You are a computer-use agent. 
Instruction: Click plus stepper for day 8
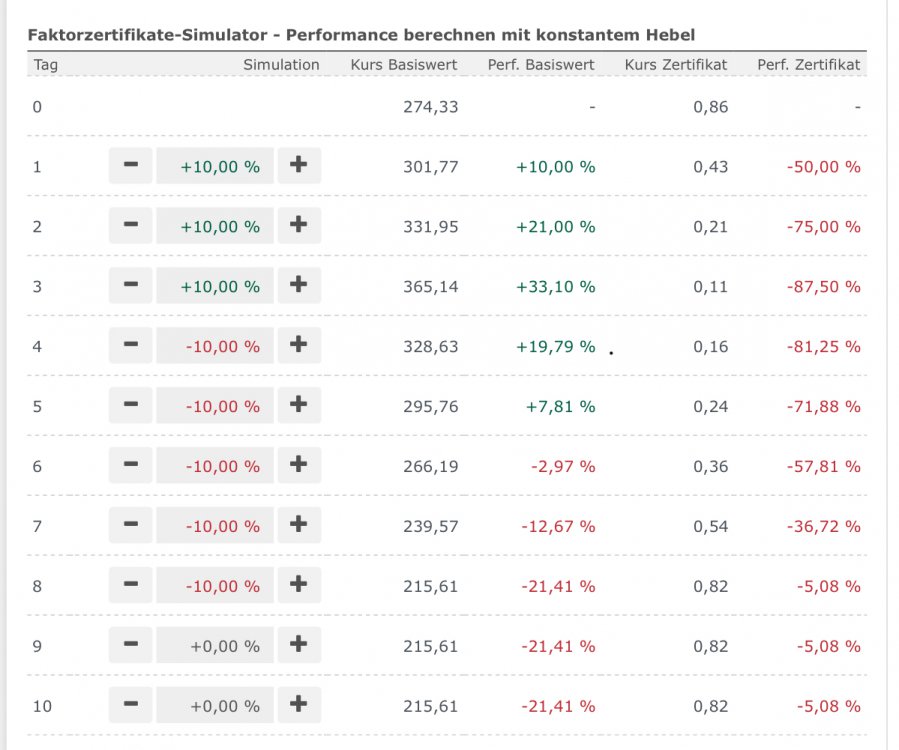point(298,586)
